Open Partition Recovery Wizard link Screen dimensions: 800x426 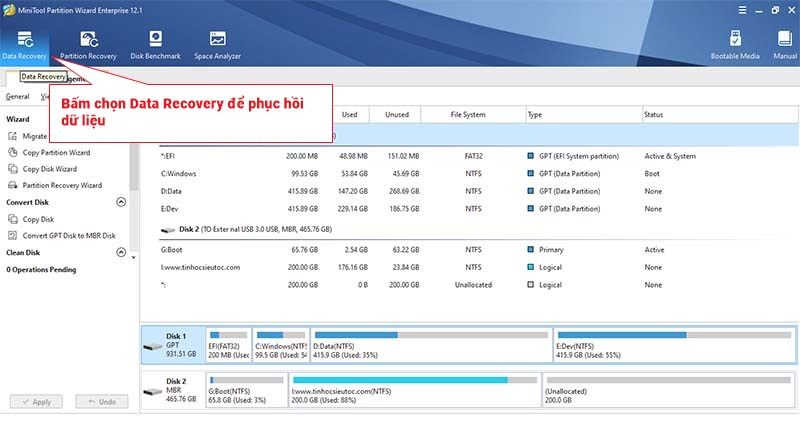[62, 185]
